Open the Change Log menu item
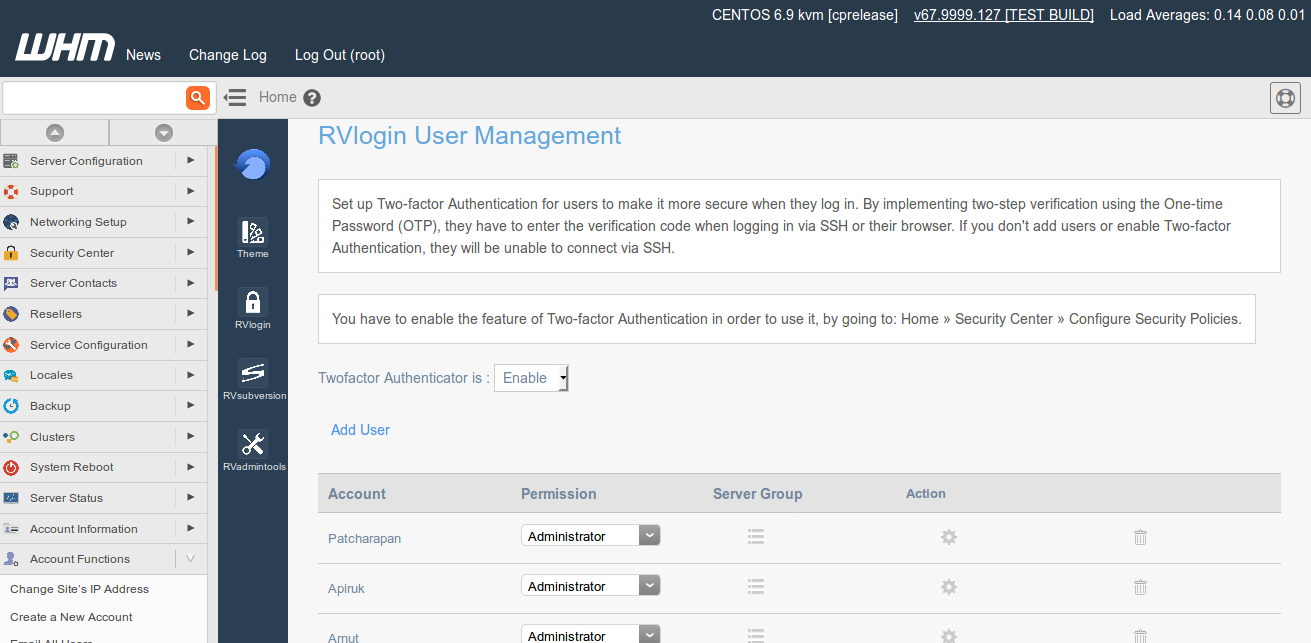1311x643 pixels. [228, 55]
